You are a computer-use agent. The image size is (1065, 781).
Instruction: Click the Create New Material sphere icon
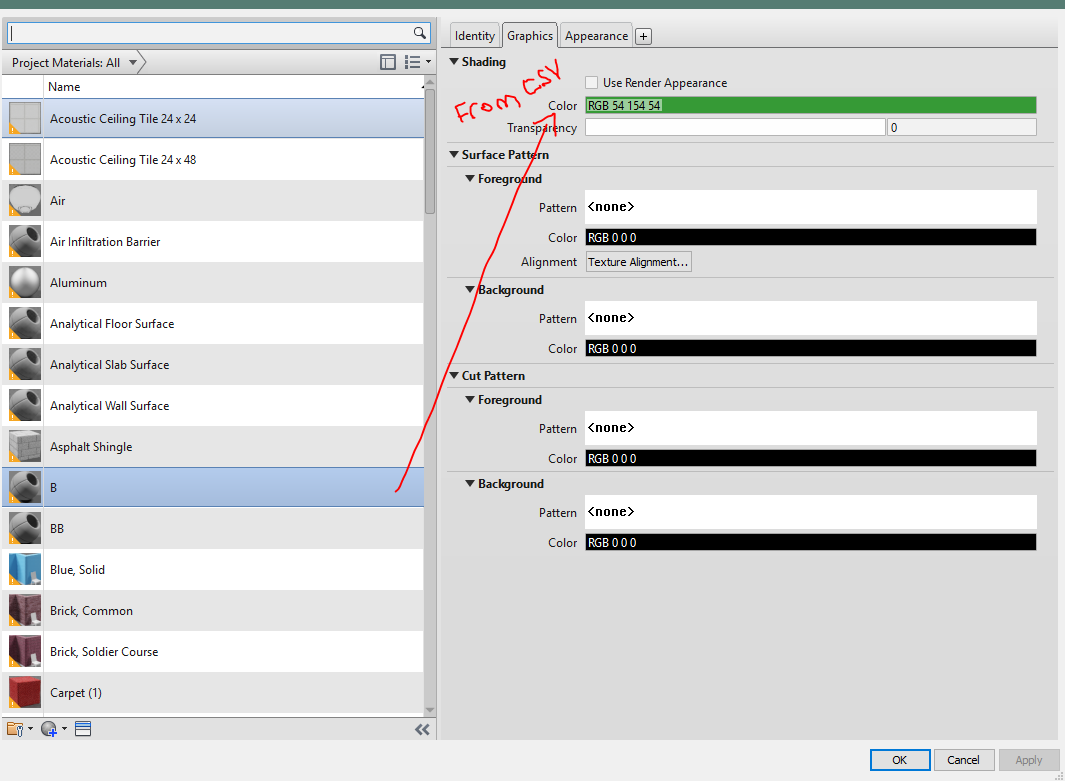point(49,729)
